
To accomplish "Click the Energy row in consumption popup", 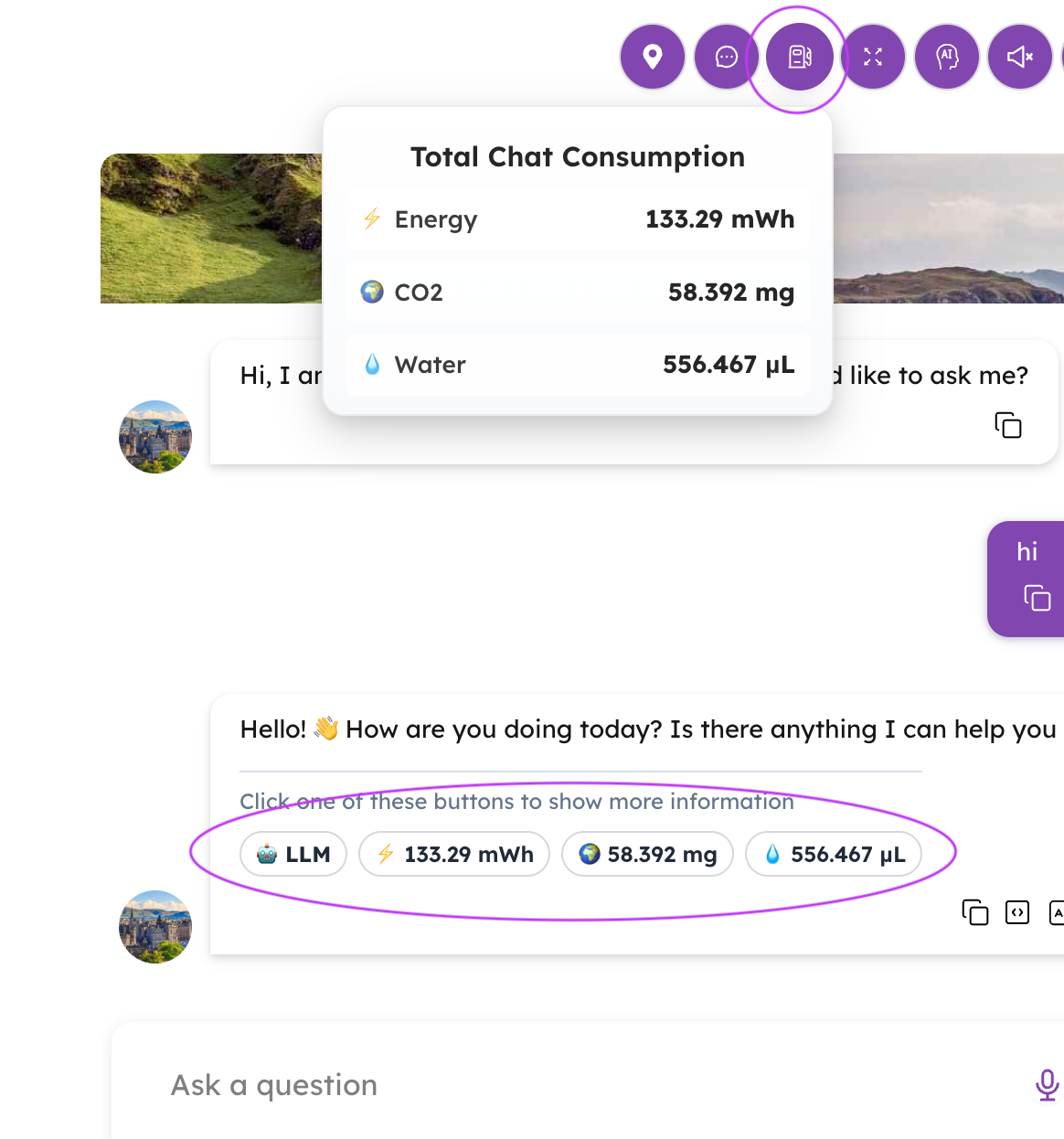I will click(578, 219).
